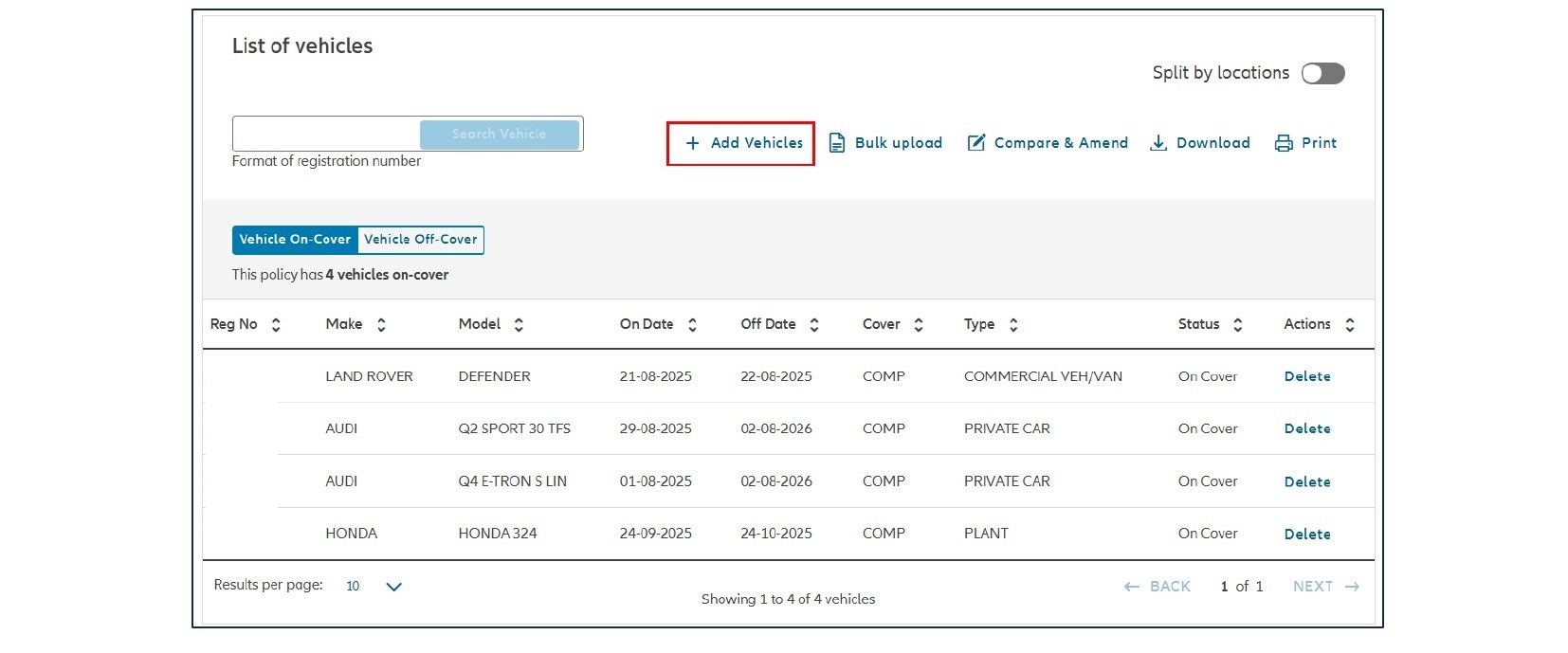
Task: Select the DEFENDER model cell
Action: 495,376
